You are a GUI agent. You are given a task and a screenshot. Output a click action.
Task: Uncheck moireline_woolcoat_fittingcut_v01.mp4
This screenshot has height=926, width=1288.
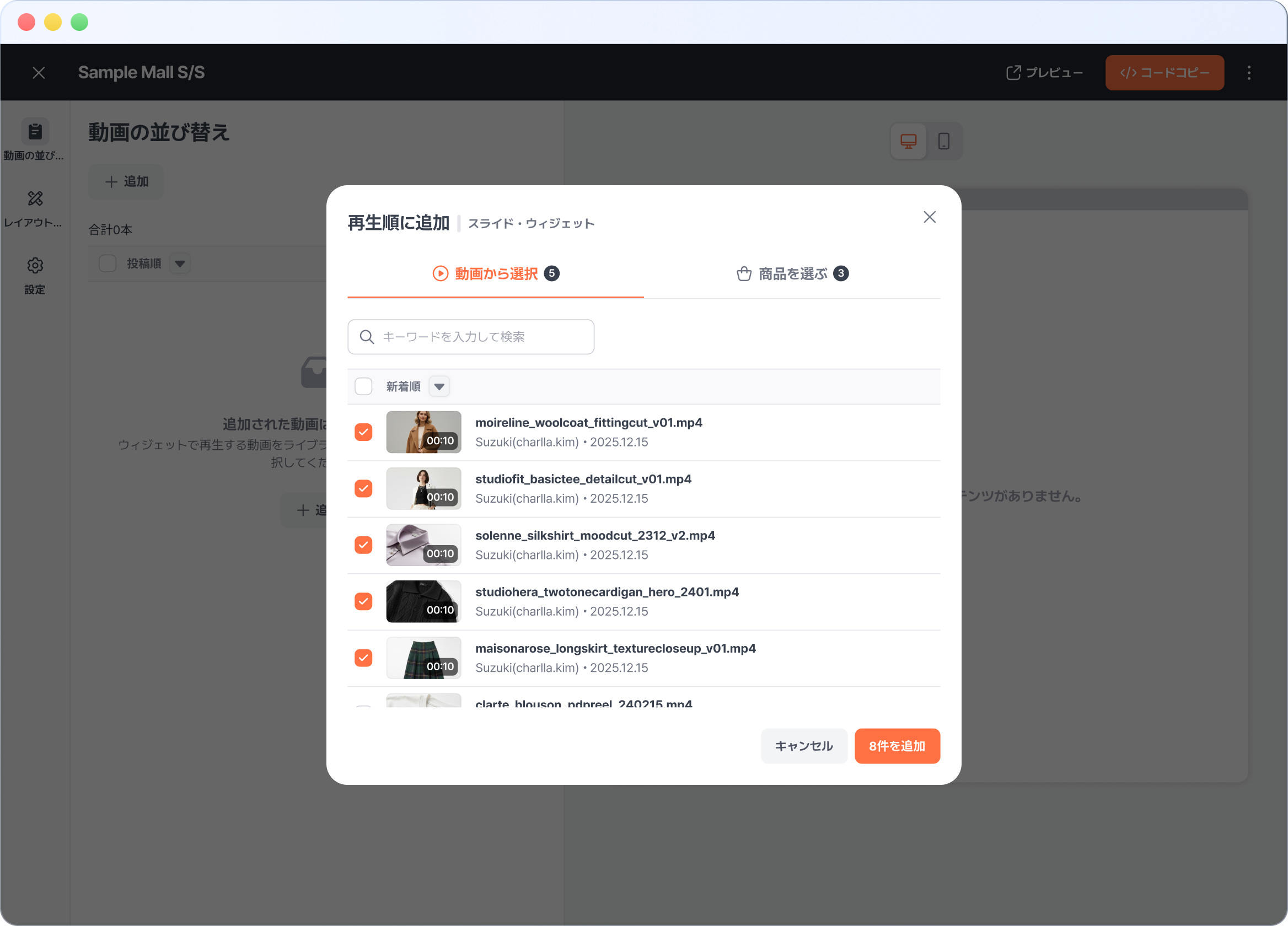pyautogui.click(x=363, y=432)
